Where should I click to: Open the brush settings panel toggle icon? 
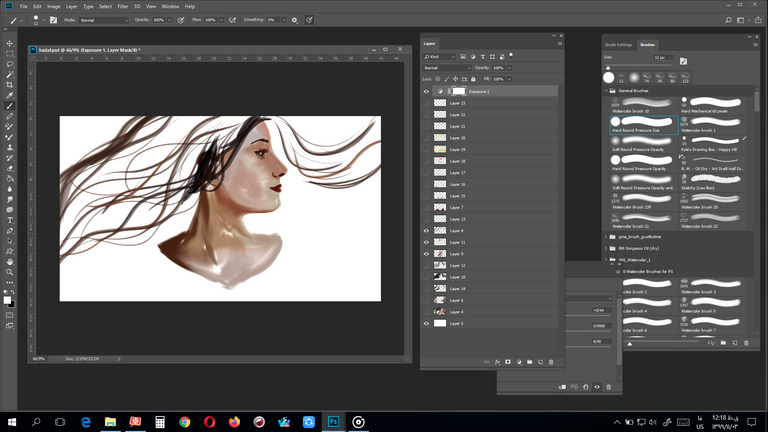point(53,20)
